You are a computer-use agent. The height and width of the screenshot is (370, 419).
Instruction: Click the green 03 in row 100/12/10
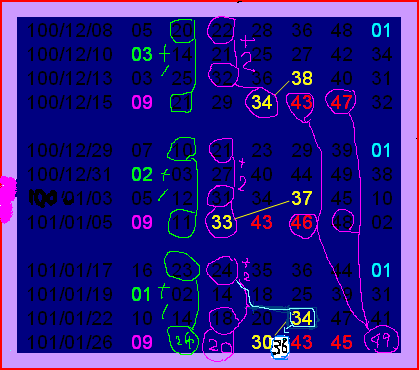(x=142, y=54)
